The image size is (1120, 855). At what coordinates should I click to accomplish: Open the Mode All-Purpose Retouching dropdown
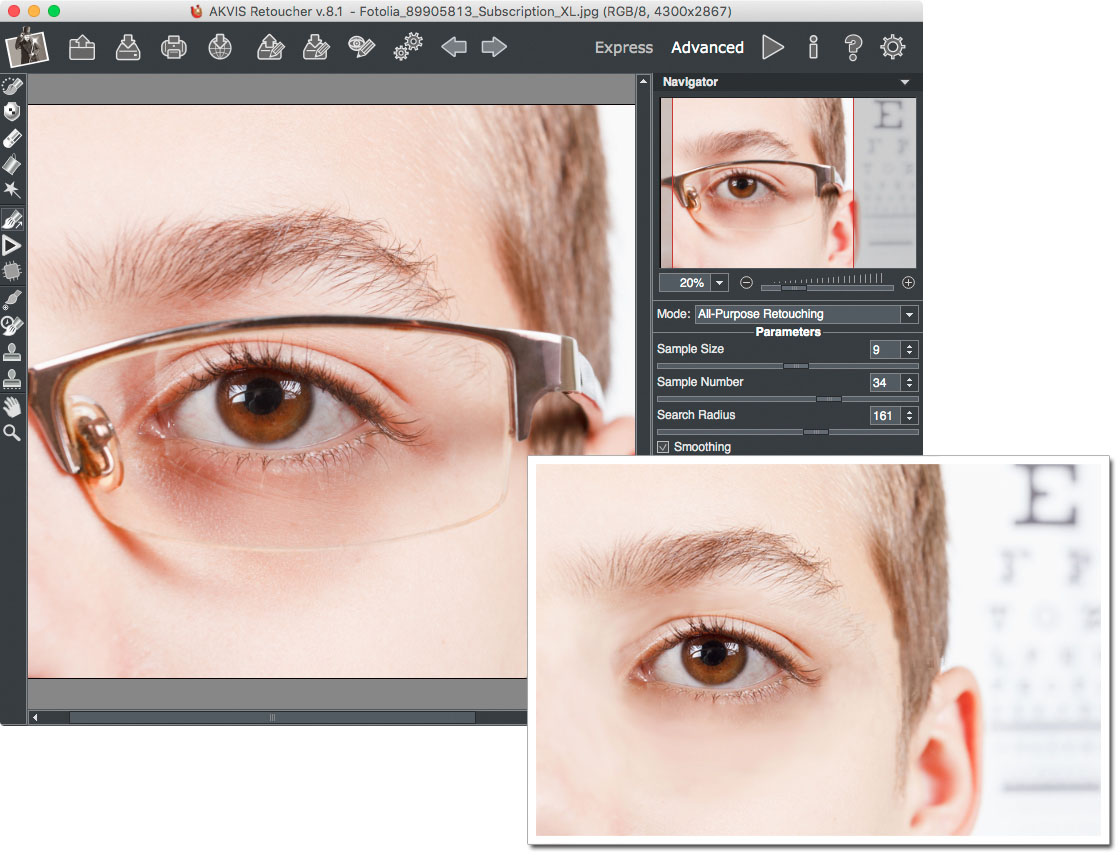pos(806,314)
